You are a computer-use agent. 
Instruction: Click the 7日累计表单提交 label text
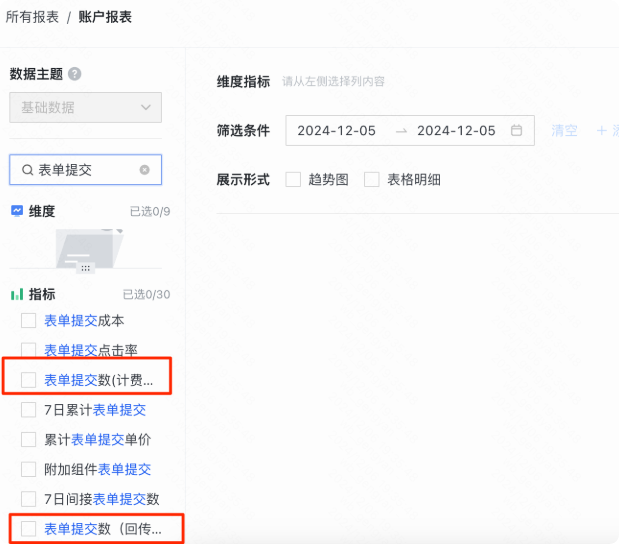click(95, 410)
